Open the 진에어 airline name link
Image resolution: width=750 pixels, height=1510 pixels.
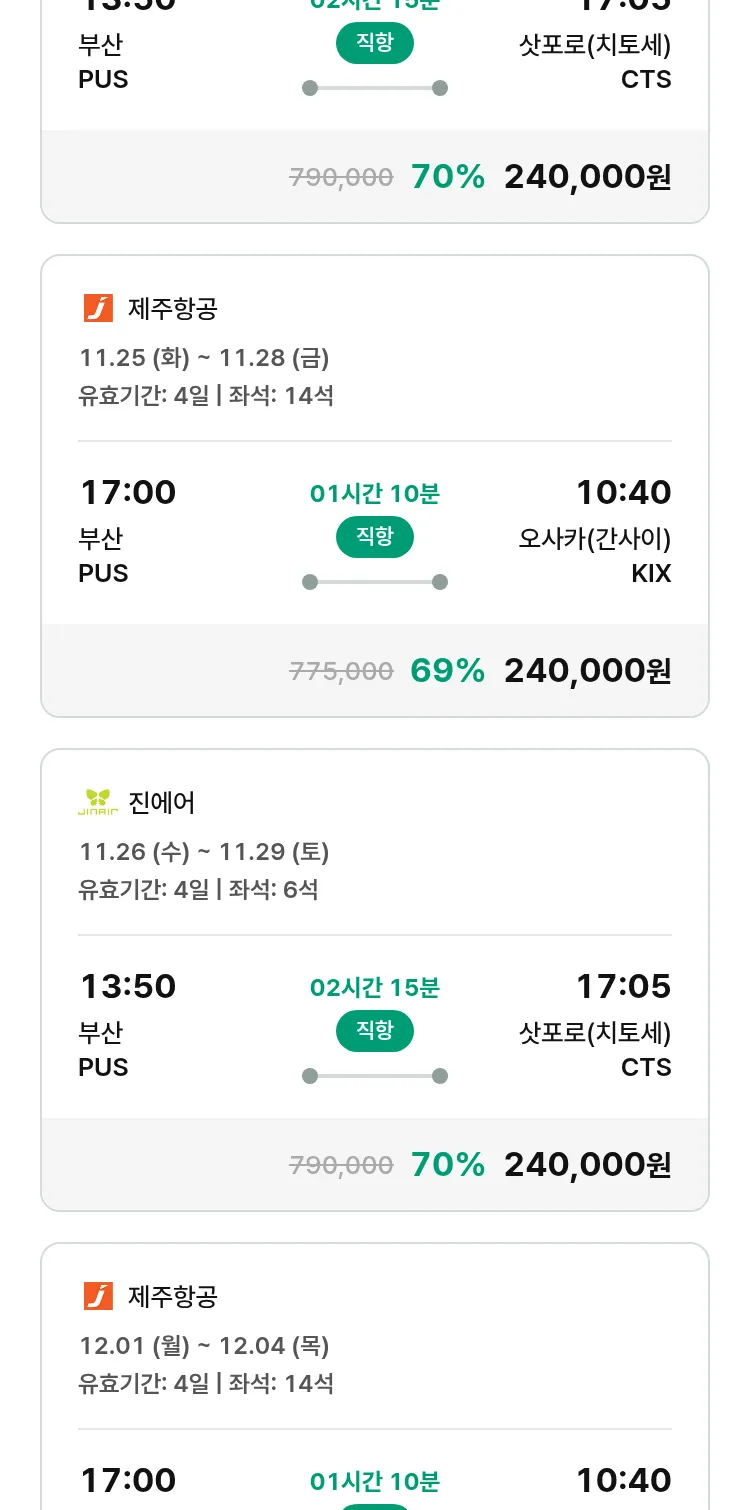(162, 803)
